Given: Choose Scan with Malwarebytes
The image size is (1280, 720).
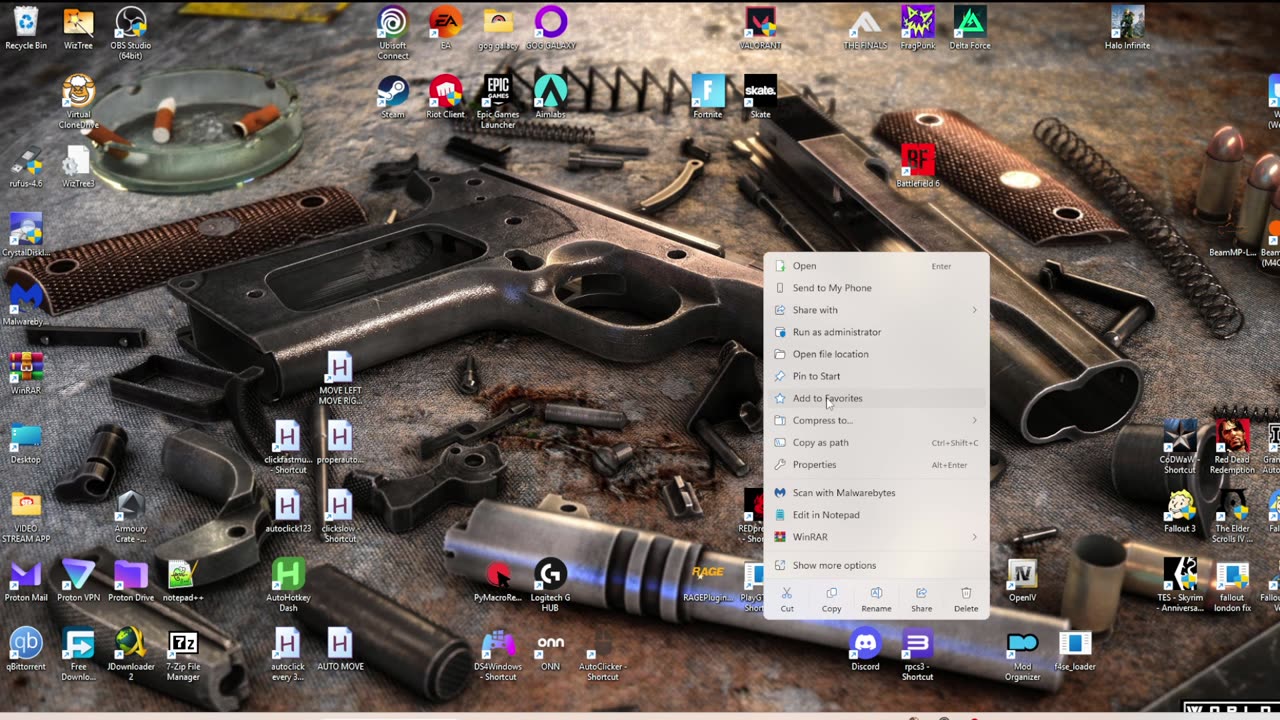Looking at the screenshot, I should tap(876, 493).
